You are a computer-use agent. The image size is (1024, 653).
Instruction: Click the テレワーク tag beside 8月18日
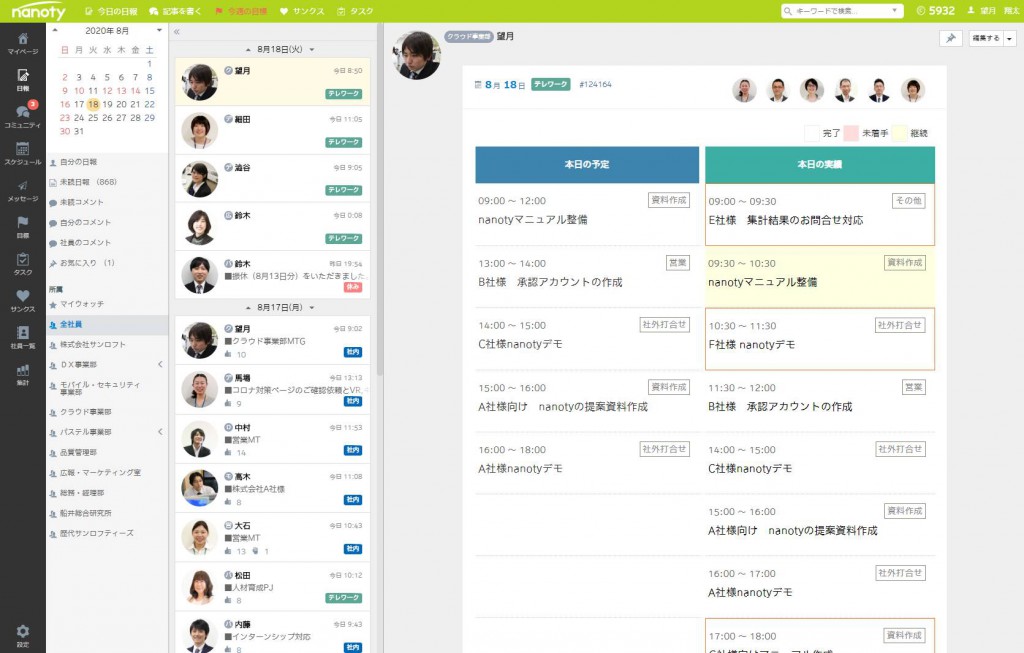551,84
